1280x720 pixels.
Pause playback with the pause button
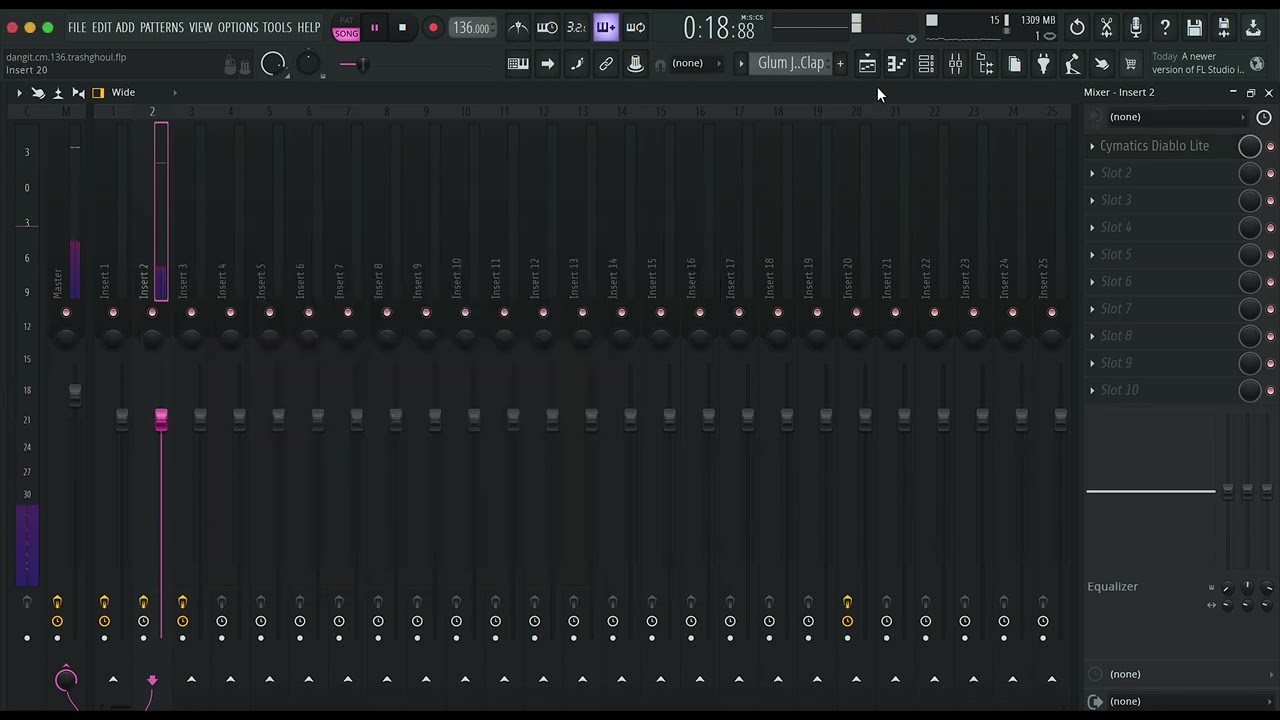tap(375, 28)
